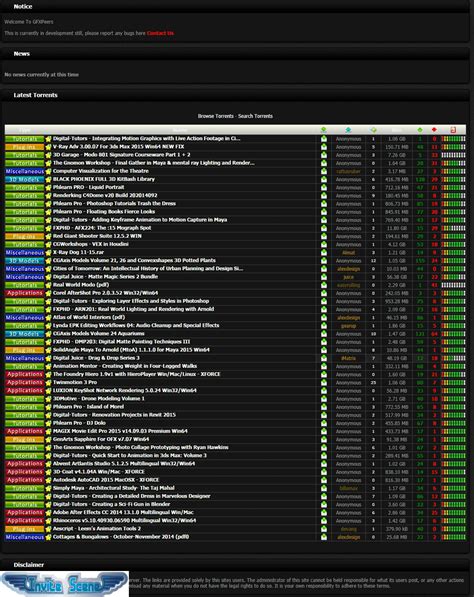
Task: Click download icon for V-Ray Adv 3.00.07 row
Action: coord(324,147)
